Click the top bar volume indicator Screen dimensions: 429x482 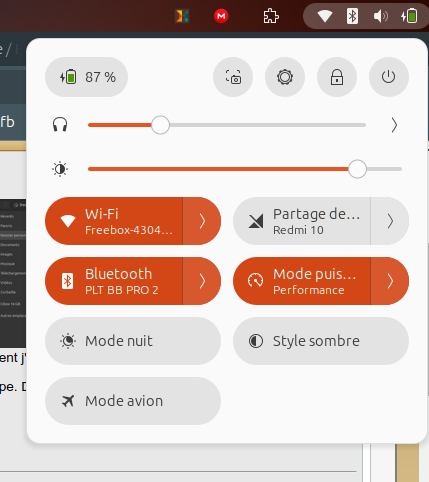click(x=381, y=16)
